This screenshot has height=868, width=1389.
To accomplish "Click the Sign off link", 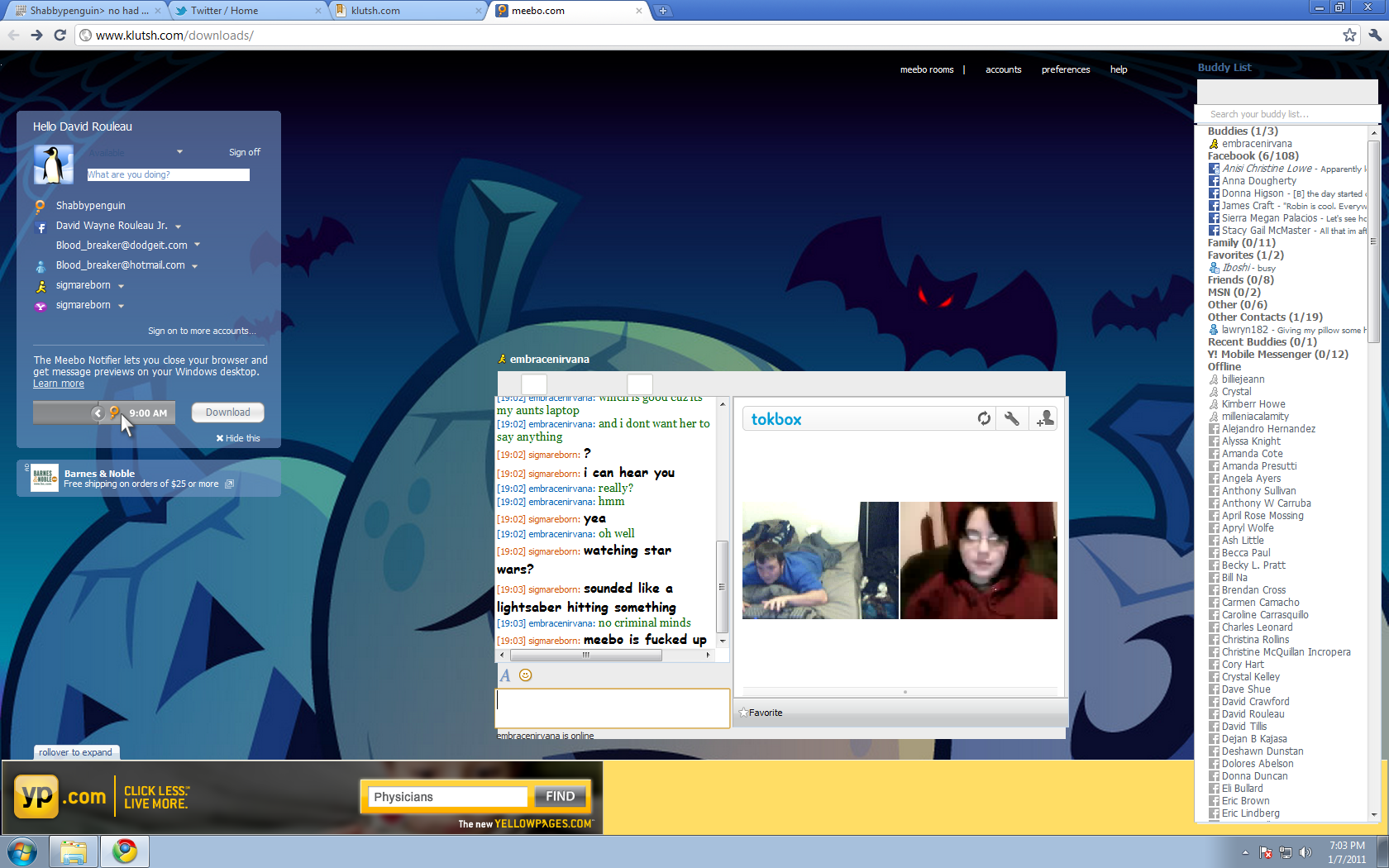I will pos(244,152).
